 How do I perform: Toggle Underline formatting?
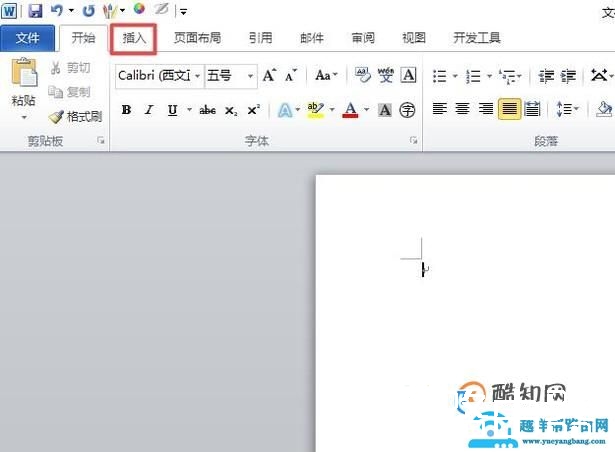pos(172,110)
